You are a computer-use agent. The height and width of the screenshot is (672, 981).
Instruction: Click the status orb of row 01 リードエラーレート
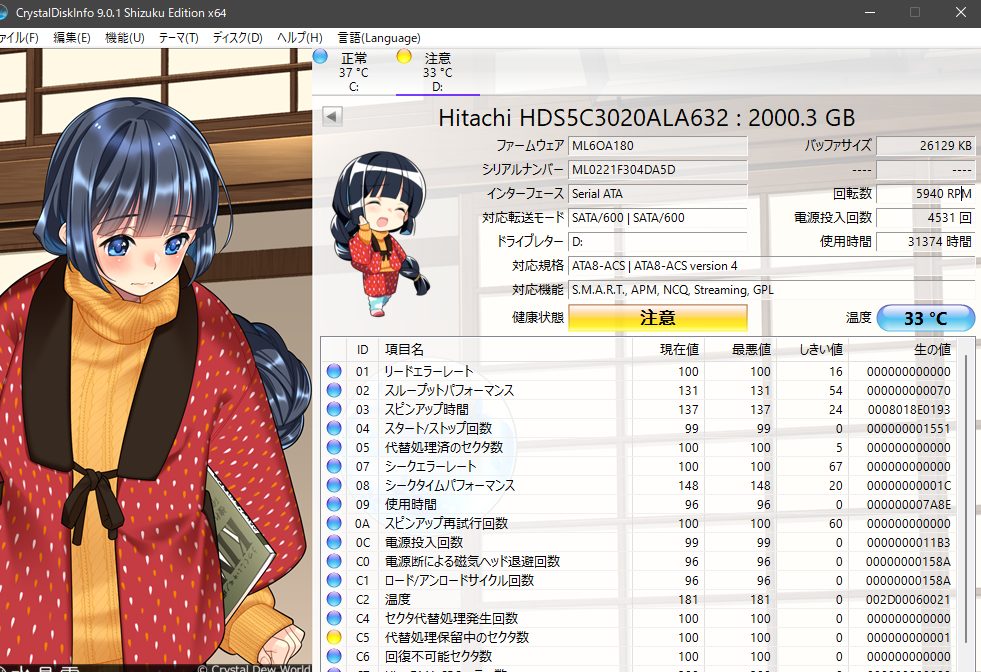[334, 371]
